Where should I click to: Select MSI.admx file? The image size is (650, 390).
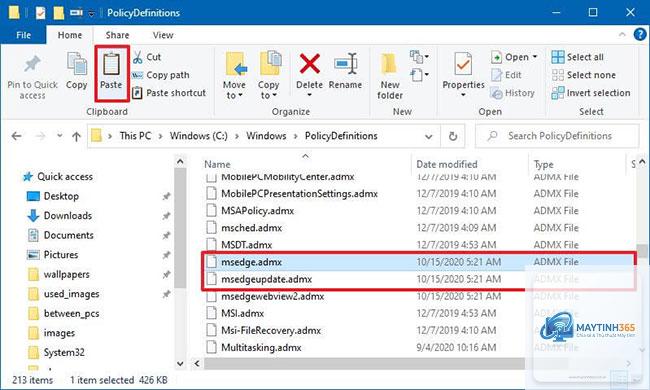235,313
